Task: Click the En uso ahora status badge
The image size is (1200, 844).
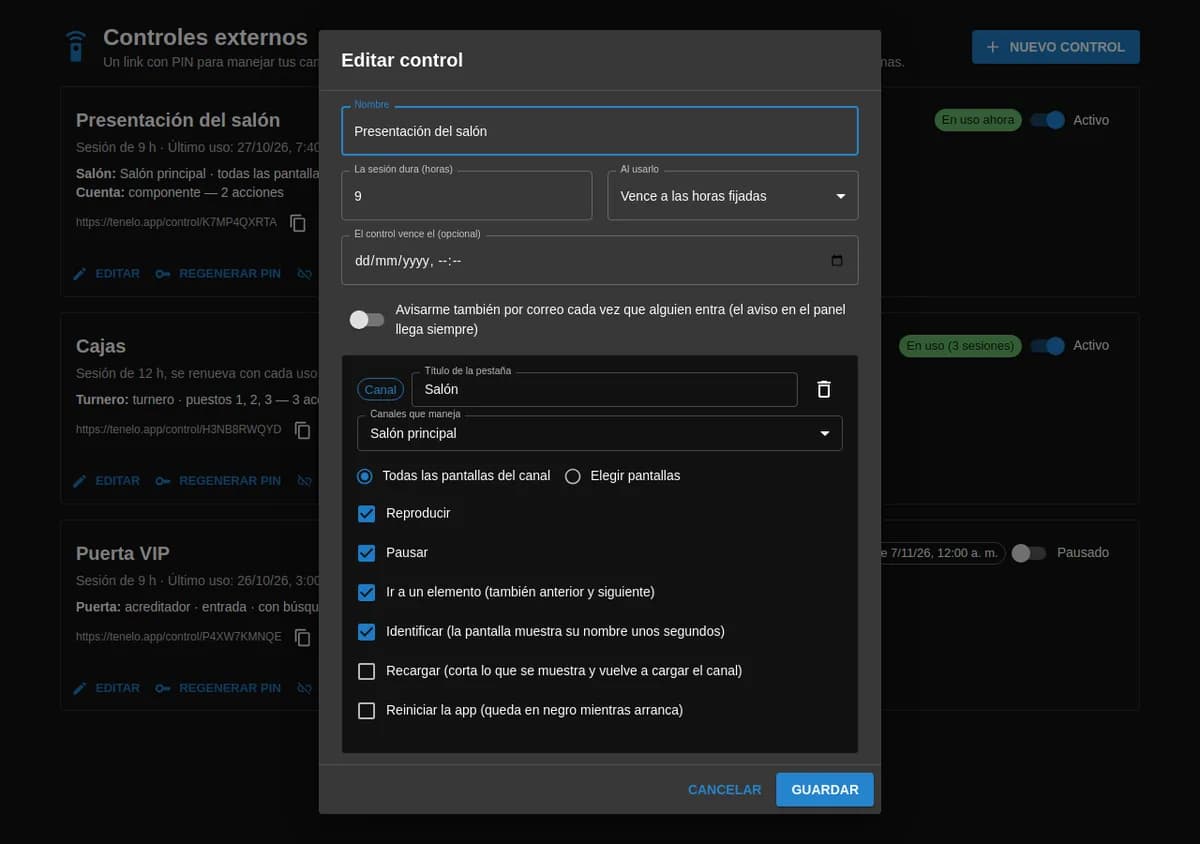Action: 977,120
